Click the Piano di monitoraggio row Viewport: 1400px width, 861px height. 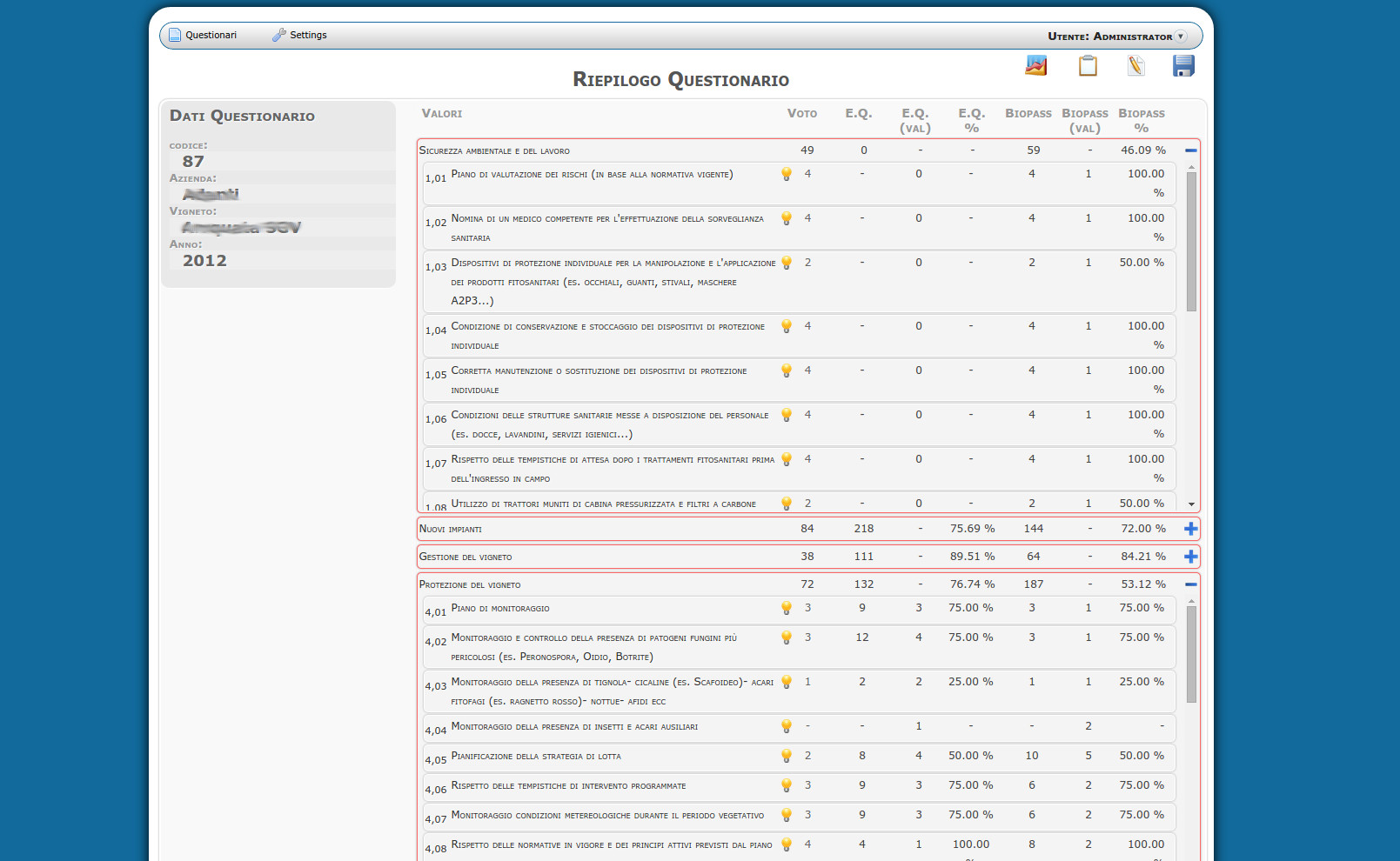[x=609, y=609]
